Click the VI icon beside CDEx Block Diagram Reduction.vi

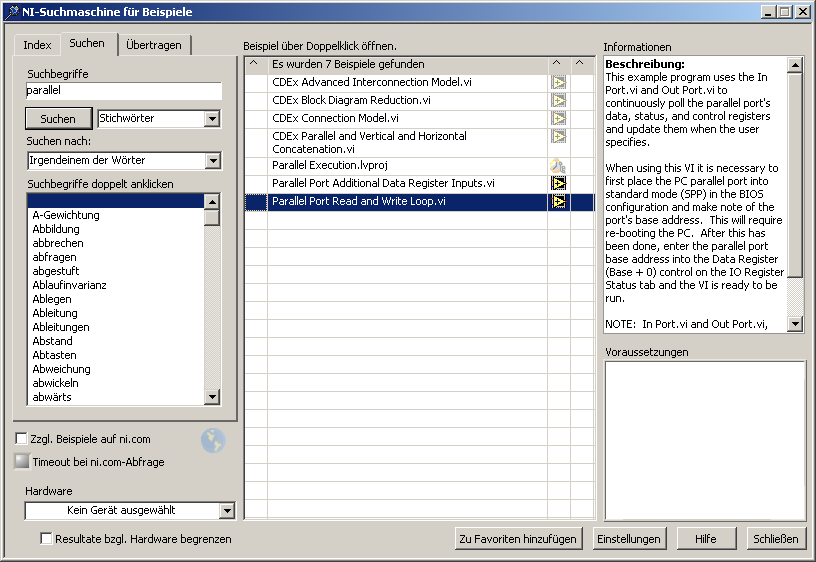point(558,100)
